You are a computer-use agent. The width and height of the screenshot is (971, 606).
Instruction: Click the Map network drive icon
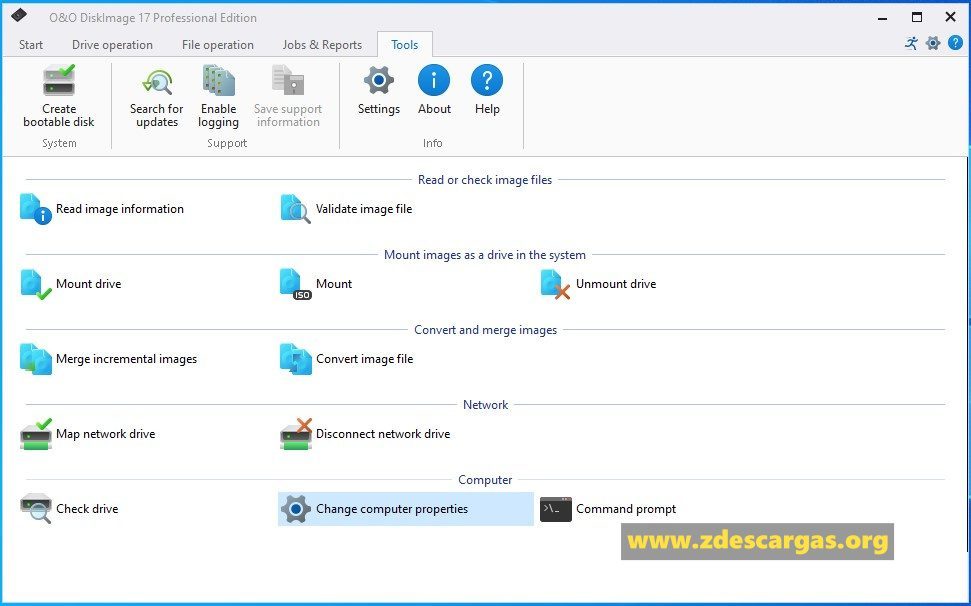(36, 434)
